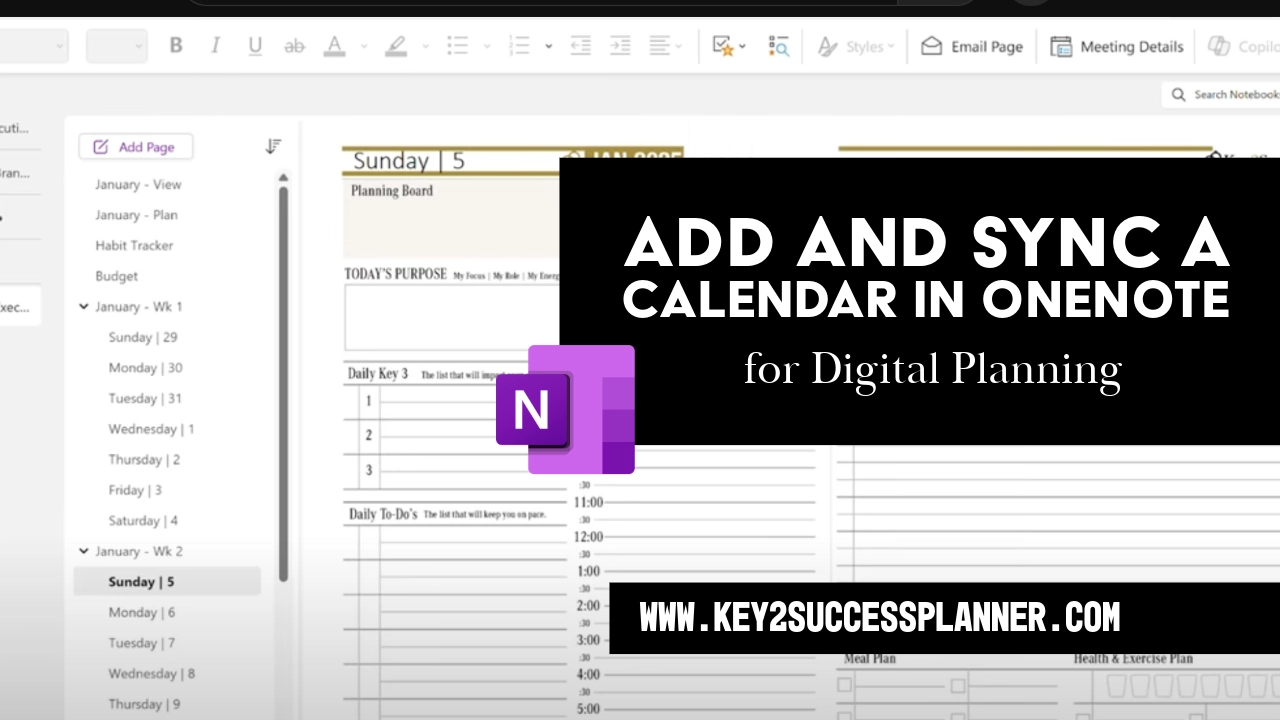The height and width of the screenshot is (720, 1280).
Task: Open the tags dropdown arrow
Action: coord(742,46)
